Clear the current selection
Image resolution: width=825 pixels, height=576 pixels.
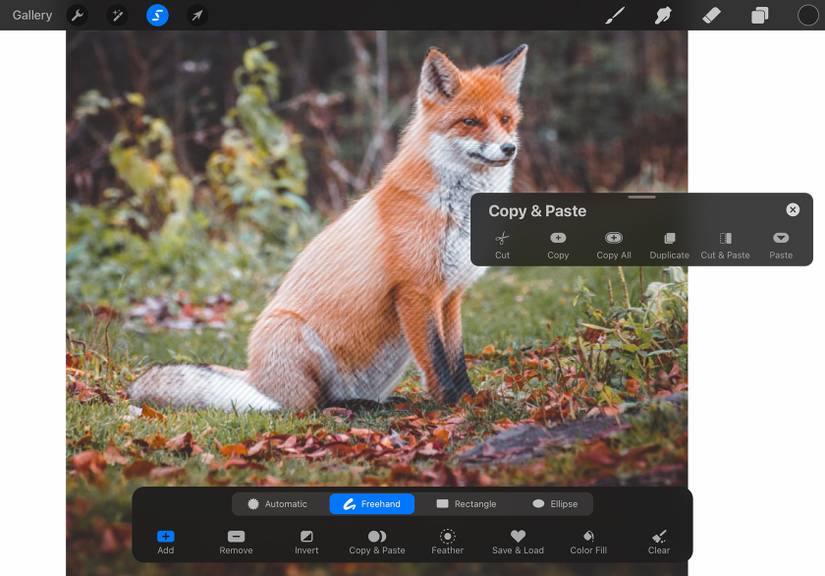(658, 540)
